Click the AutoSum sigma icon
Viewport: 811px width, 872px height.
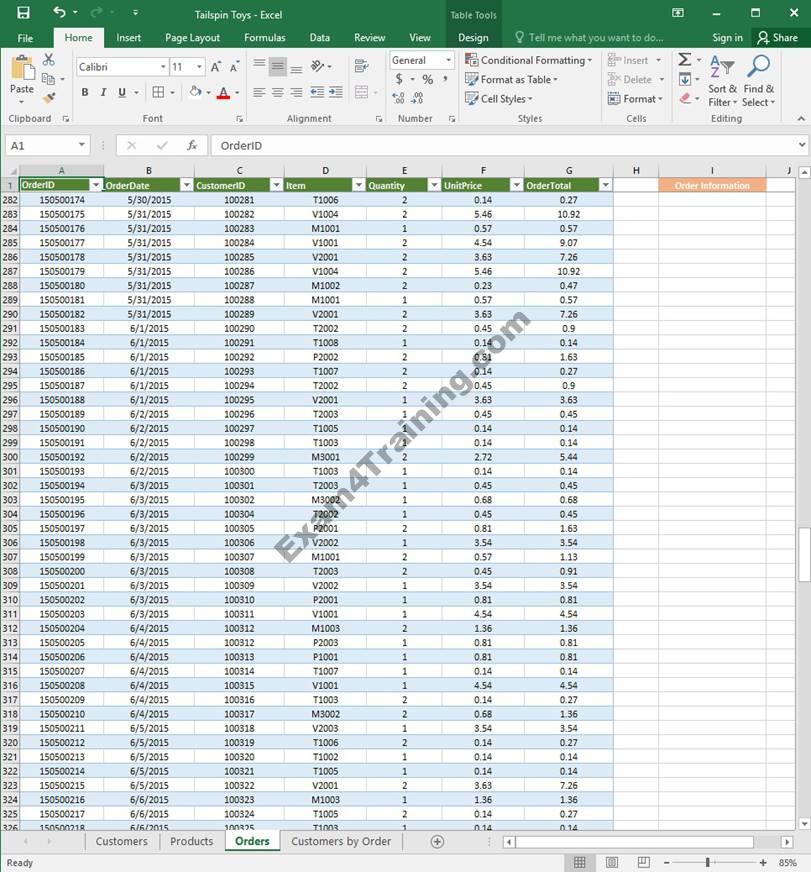tap(684, 60)
